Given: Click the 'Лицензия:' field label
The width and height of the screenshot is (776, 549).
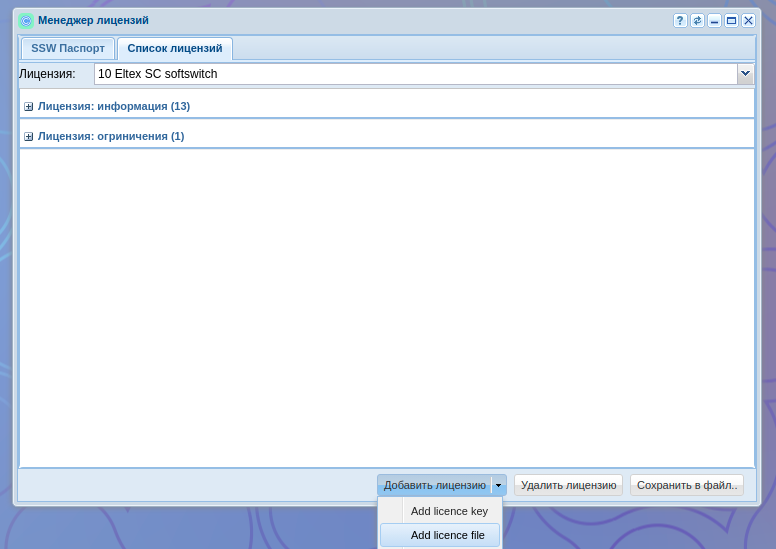Looking at the screenshot, I should click(x=48, y=74).
